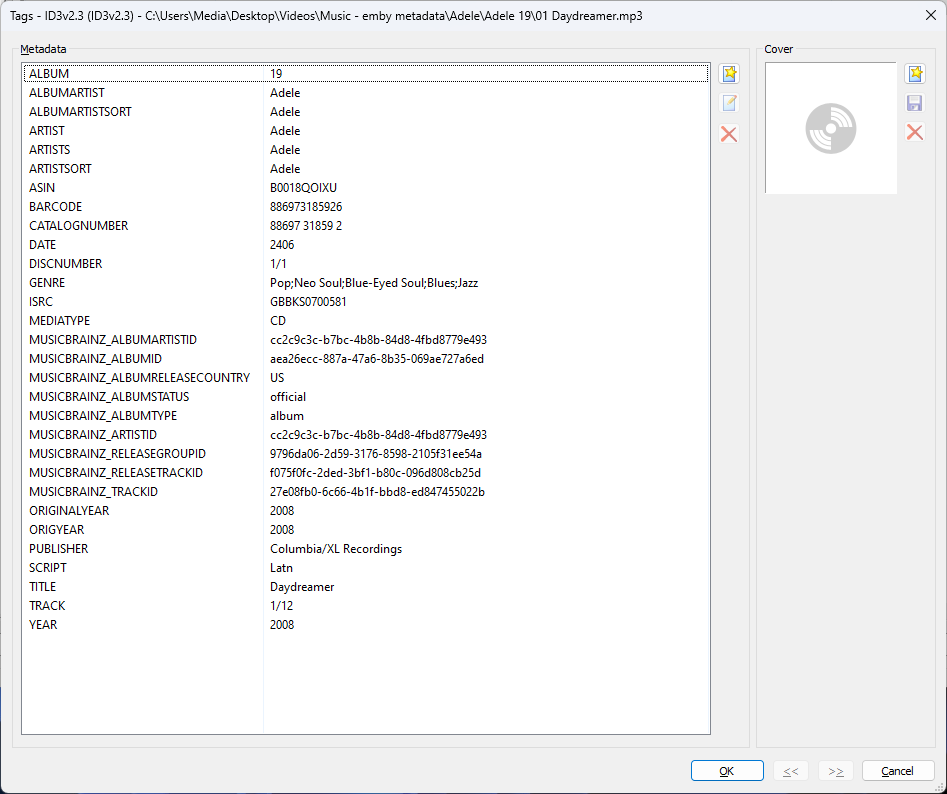Select the TRACK field name
947x794 pixels.
click(47, 606)
